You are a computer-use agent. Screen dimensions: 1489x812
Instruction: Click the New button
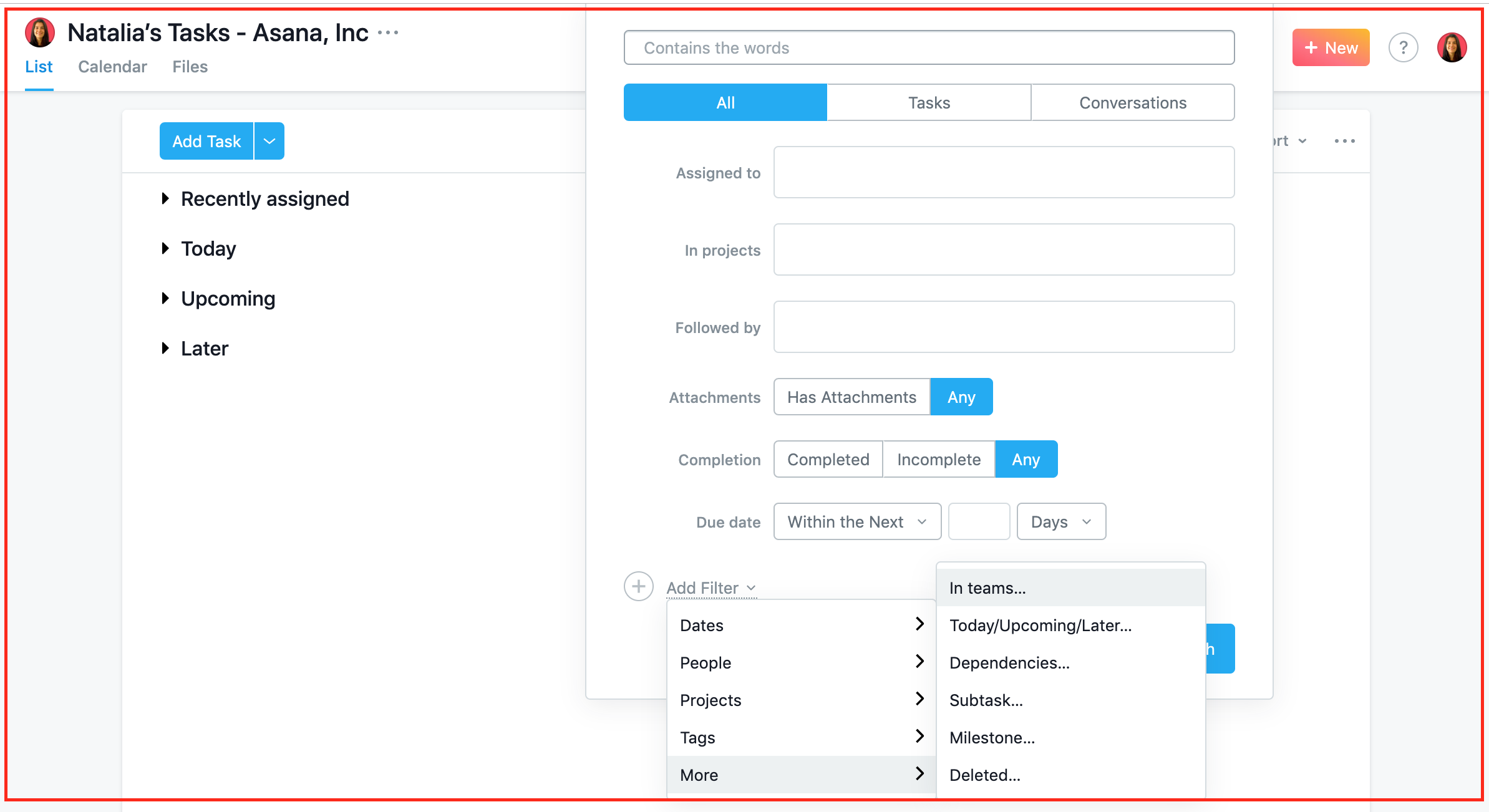1331,47
